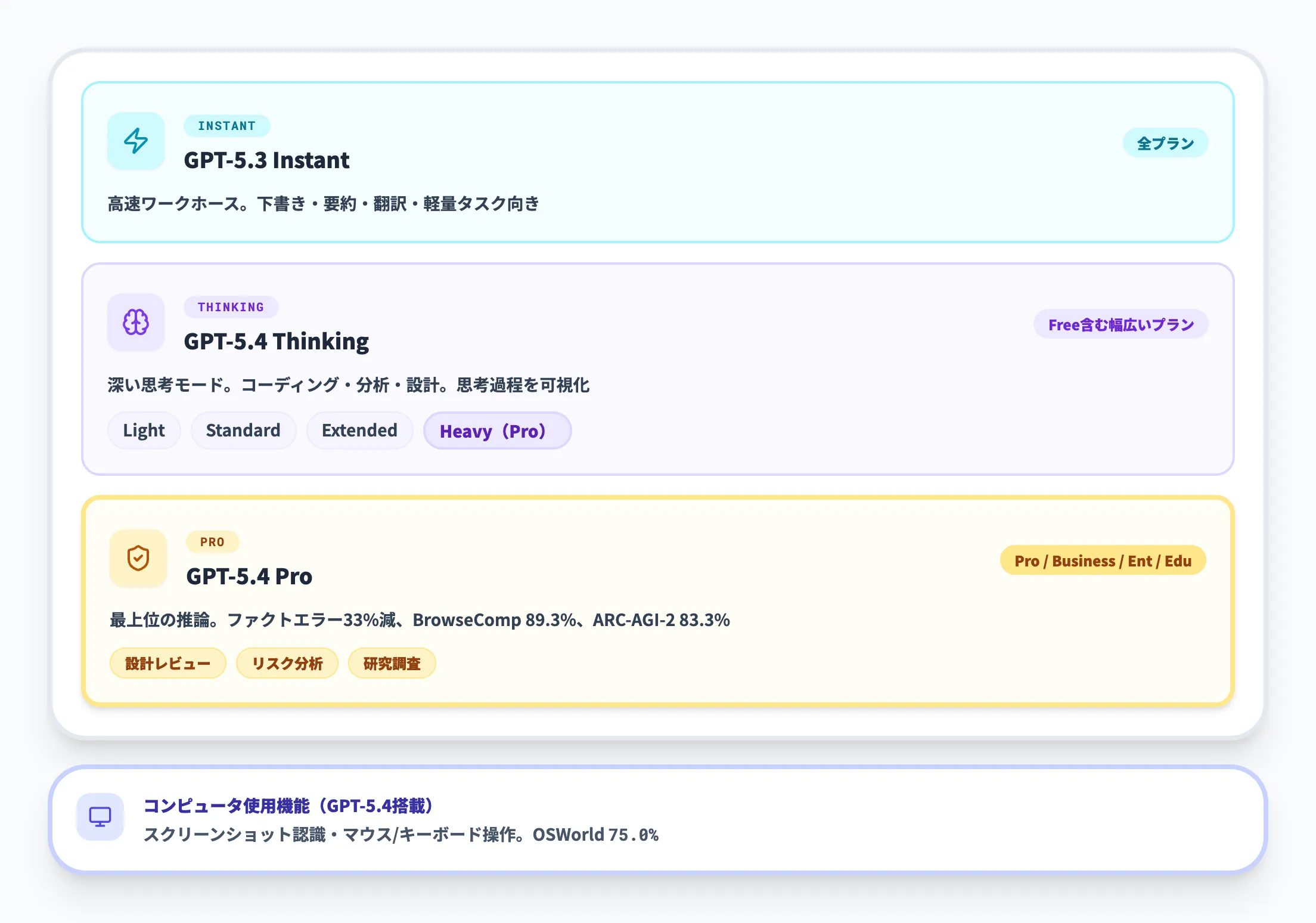Image resolution: width=1316 pixels, height=923 pixels.
Task: Click the 高速ワークホース description text
Action: click(x=323, y=204)
